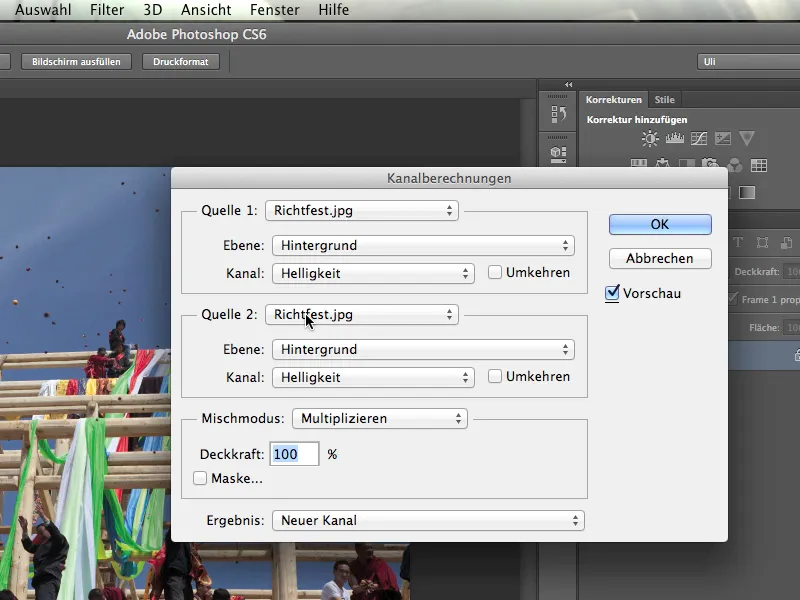Add a Curves adjustment
Screen dimensions: 800x600
(x=698, y=138)
